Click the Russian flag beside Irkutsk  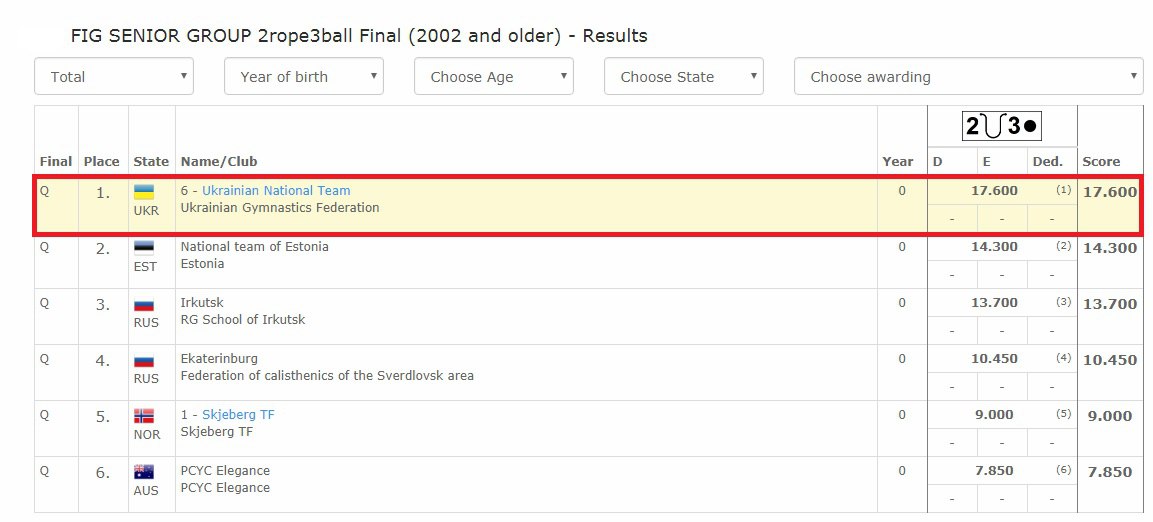click(x=144, y=304)
